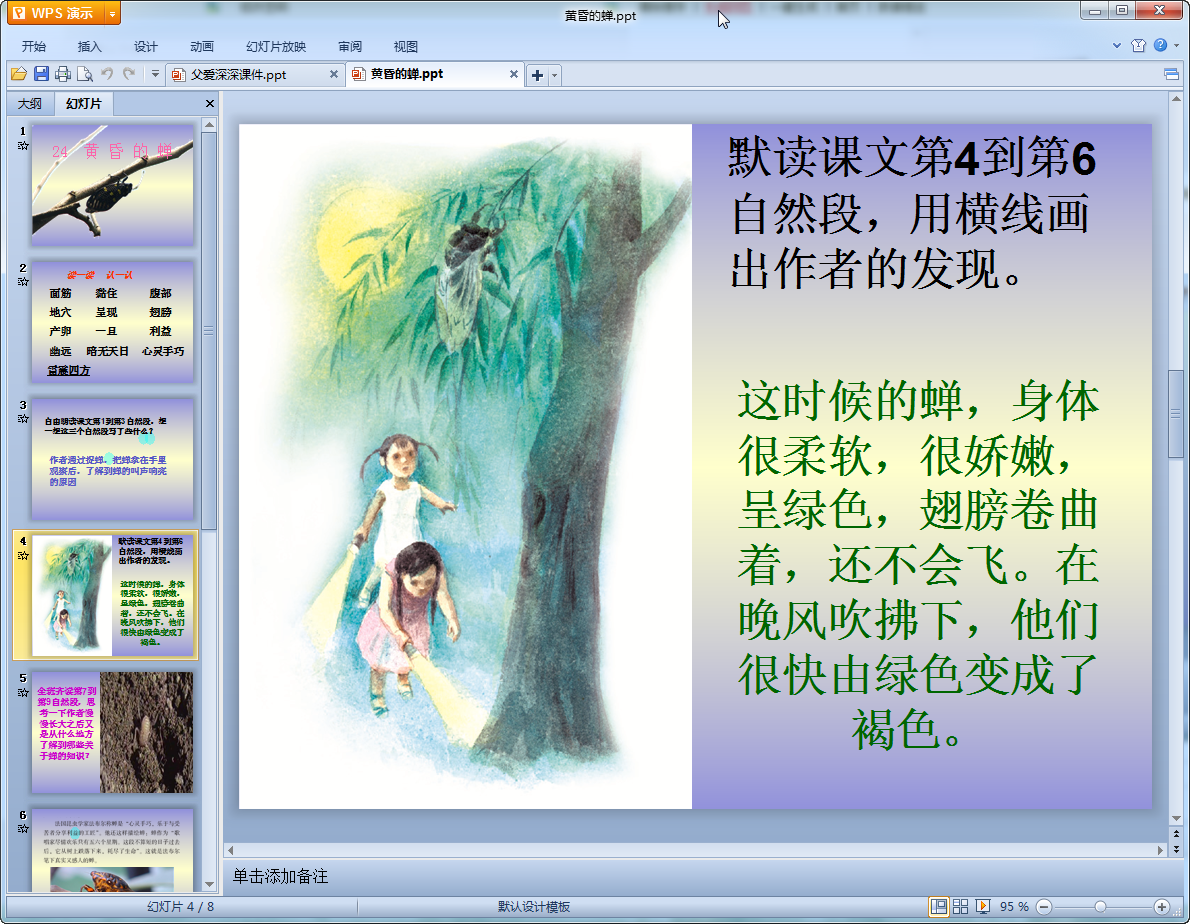Viewport: 1190px width, 924px height.
Task: Click animation star icon for slide 1
Action: point(23,146)
